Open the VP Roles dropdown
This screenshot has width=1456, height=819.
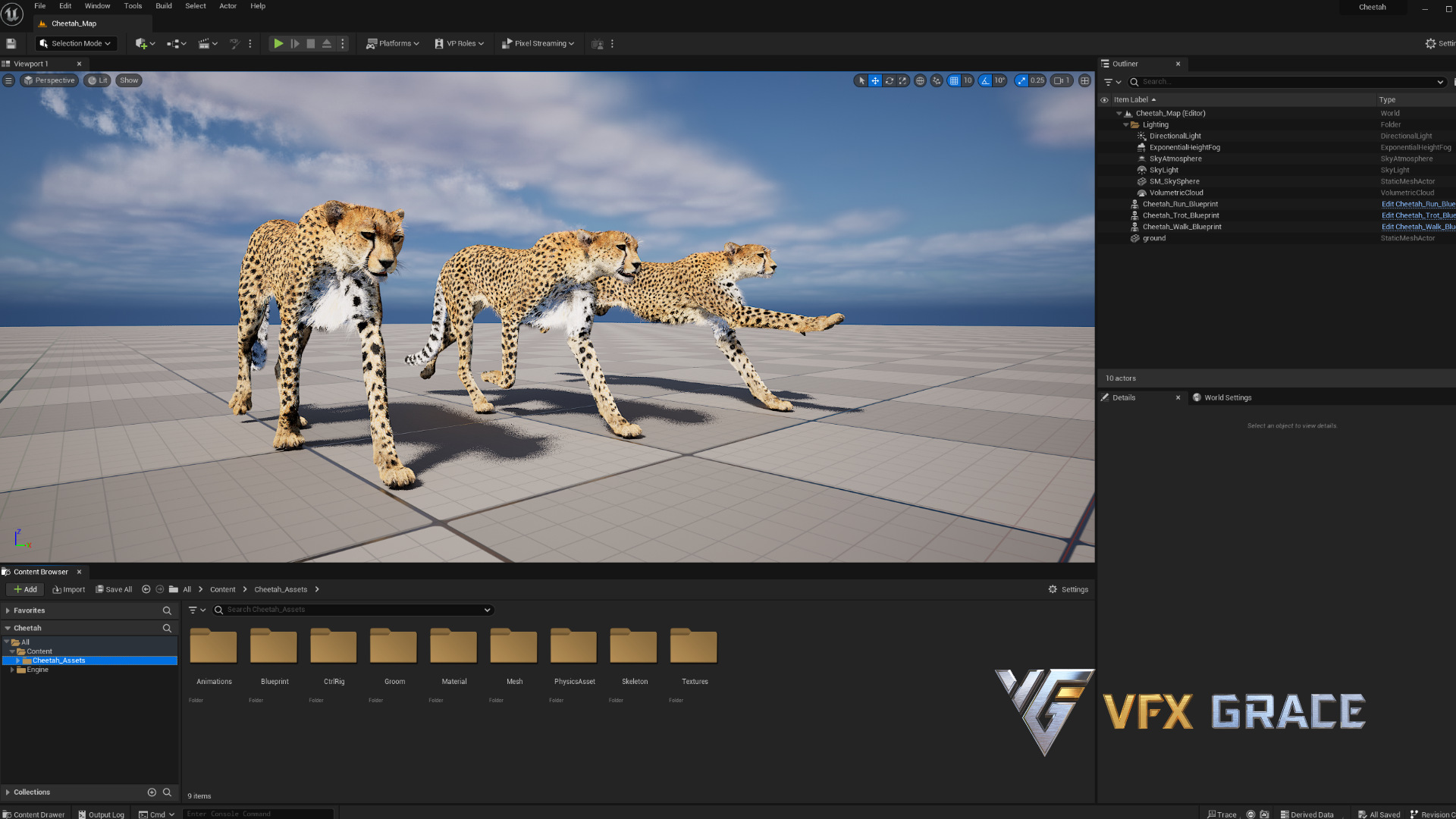(459, 44)
